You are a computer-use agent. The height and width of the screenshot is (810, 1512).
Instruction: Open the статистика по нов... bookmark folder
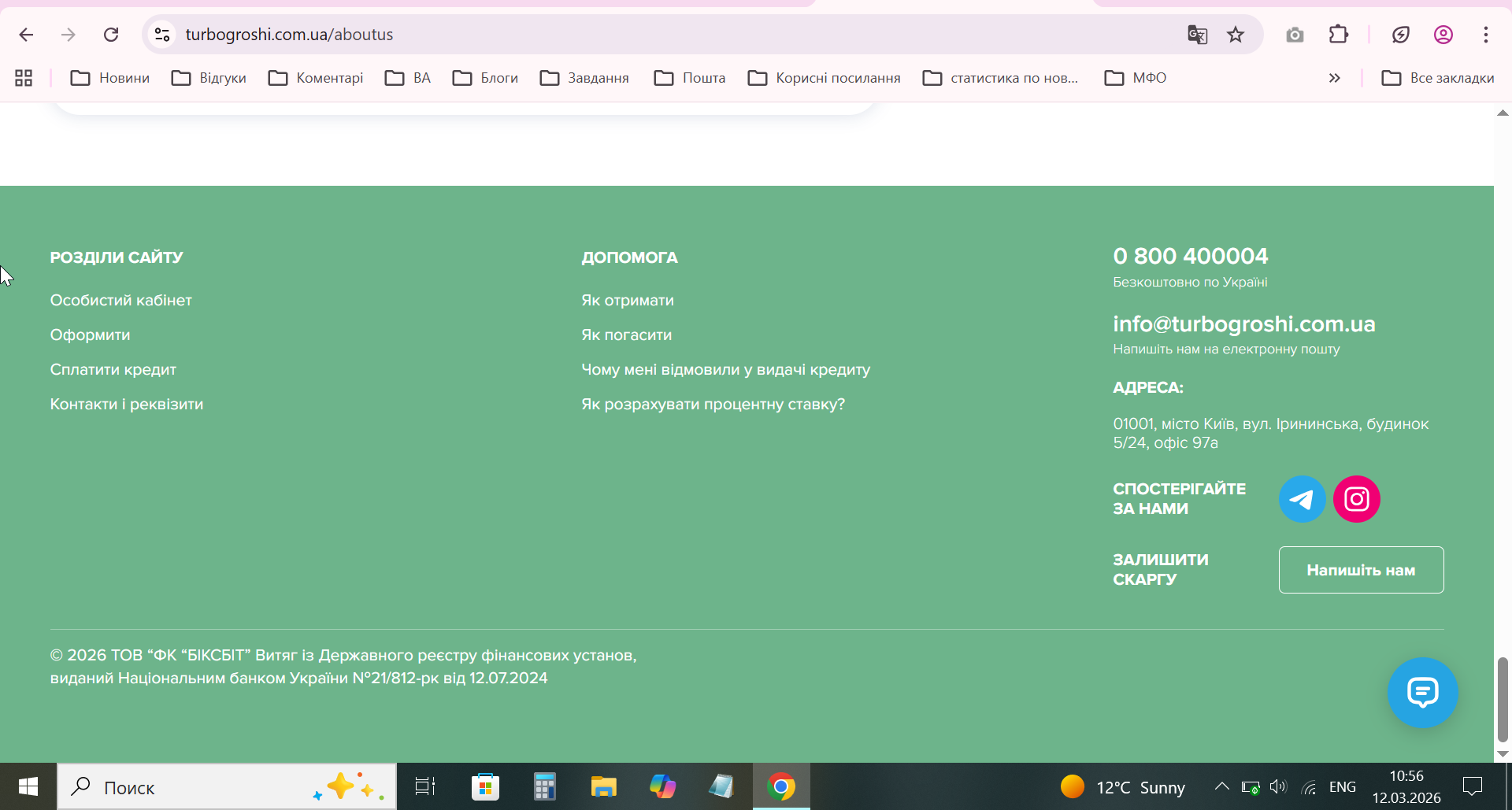(1000, 78)
